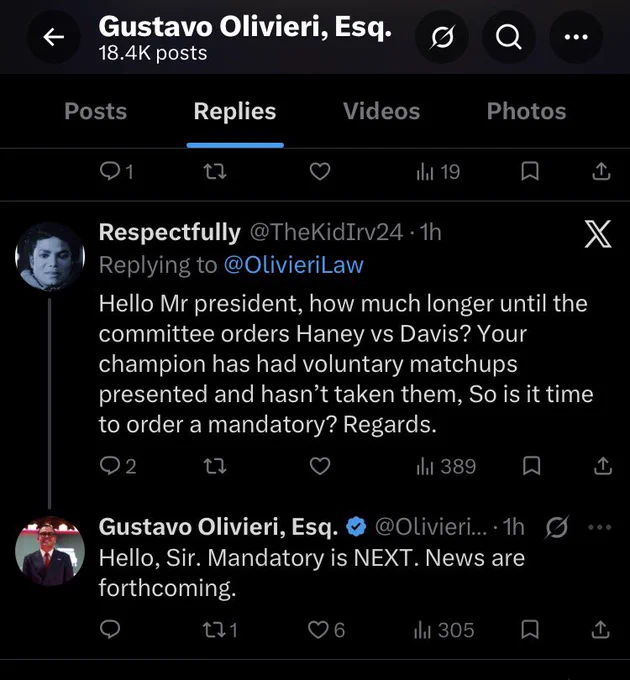Screen dimensions: 630x680
Task: Bookmark the top post with 19 views
Action: [x=529, y=171]
